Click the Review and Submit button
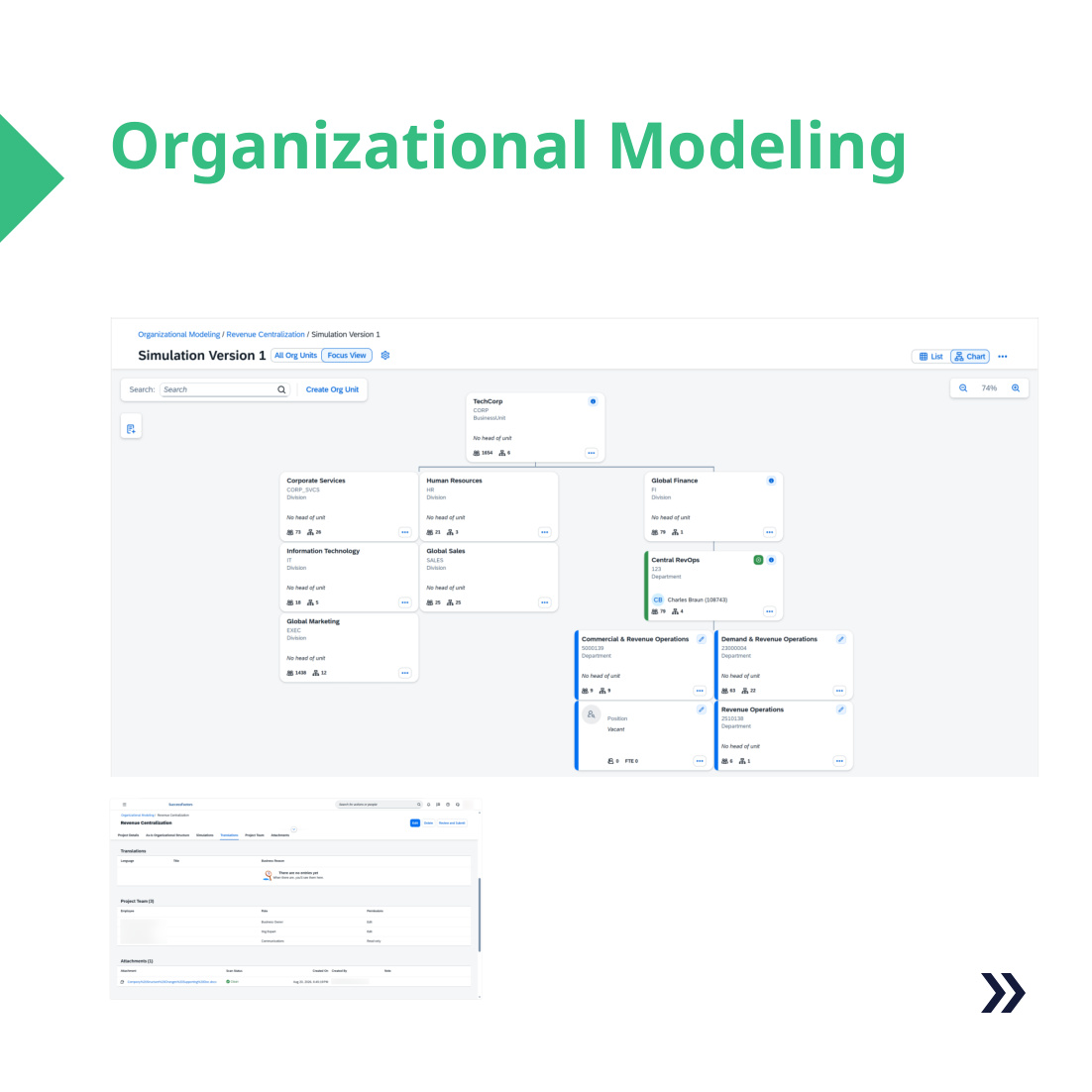The width and height of the screenshot is (1092, 1092). (452, 823)
